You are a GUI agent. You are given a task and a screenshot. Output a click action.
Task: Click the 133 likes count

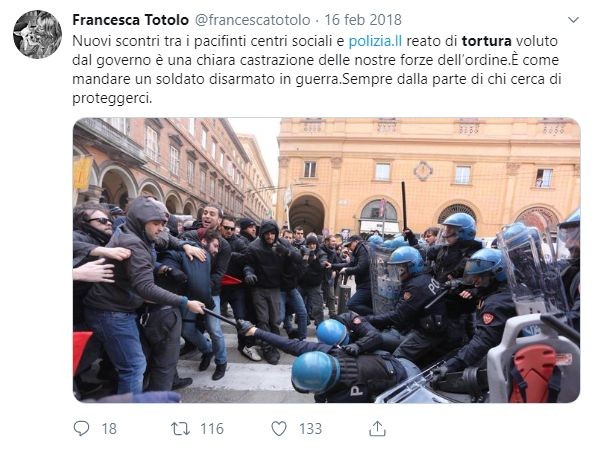tap(310, 429)
